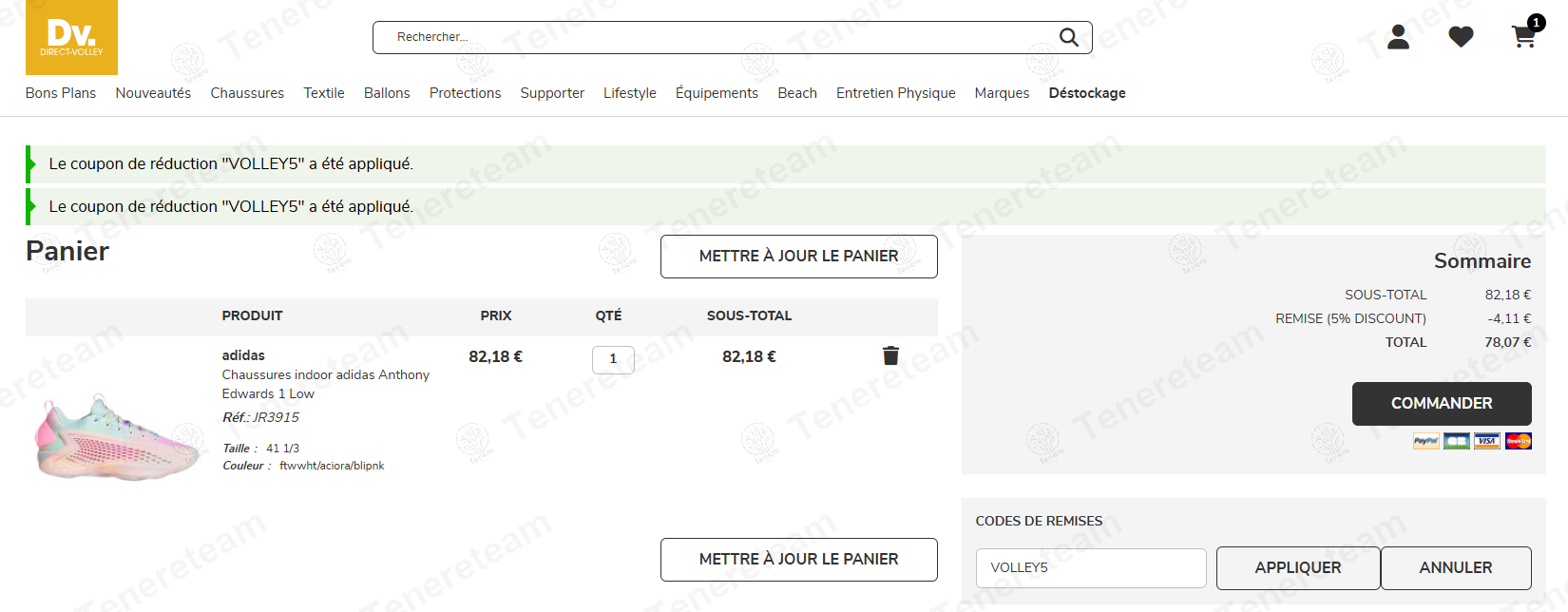Delete the adidas item via trash icon
The image size is (1568, 612).
[x=890, y=355]
